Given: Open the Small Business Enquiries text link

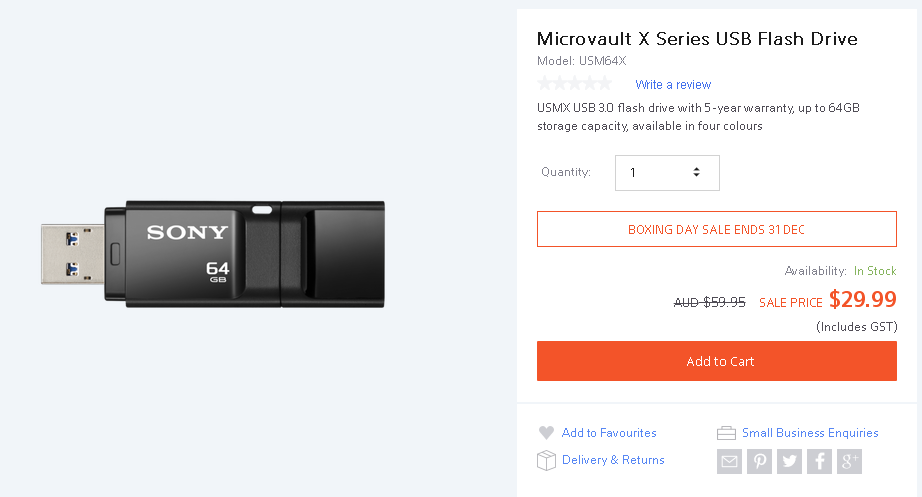Looking at the screenshot, I should (x=810, y=433).
